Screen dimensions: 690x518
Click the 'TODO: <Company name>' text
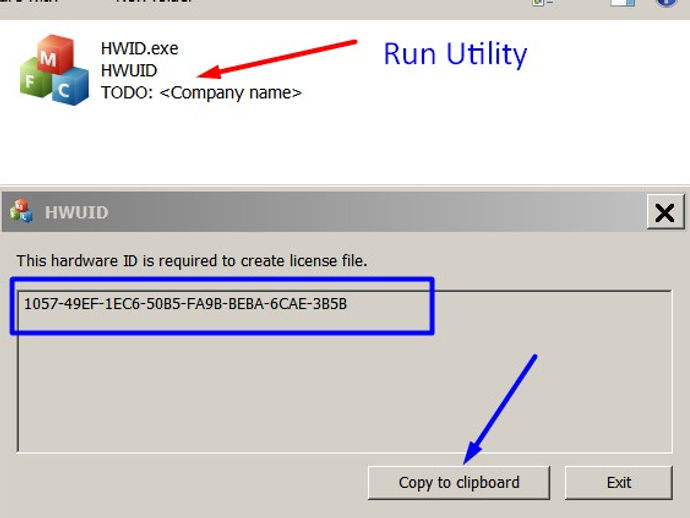pos(201,93)
